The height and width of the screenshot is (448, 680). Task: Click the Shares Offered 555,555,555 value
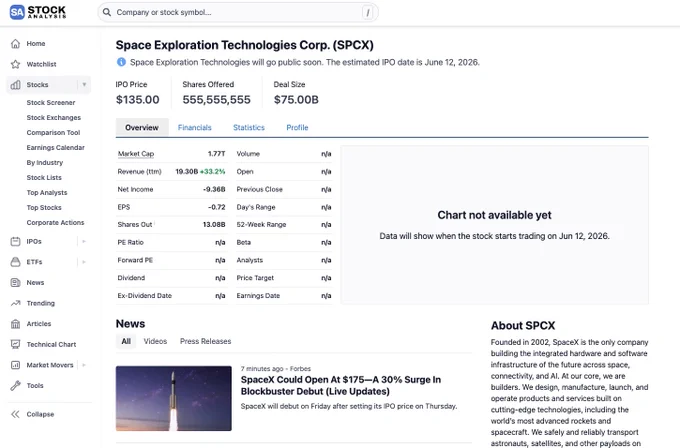tap(216, 100)
